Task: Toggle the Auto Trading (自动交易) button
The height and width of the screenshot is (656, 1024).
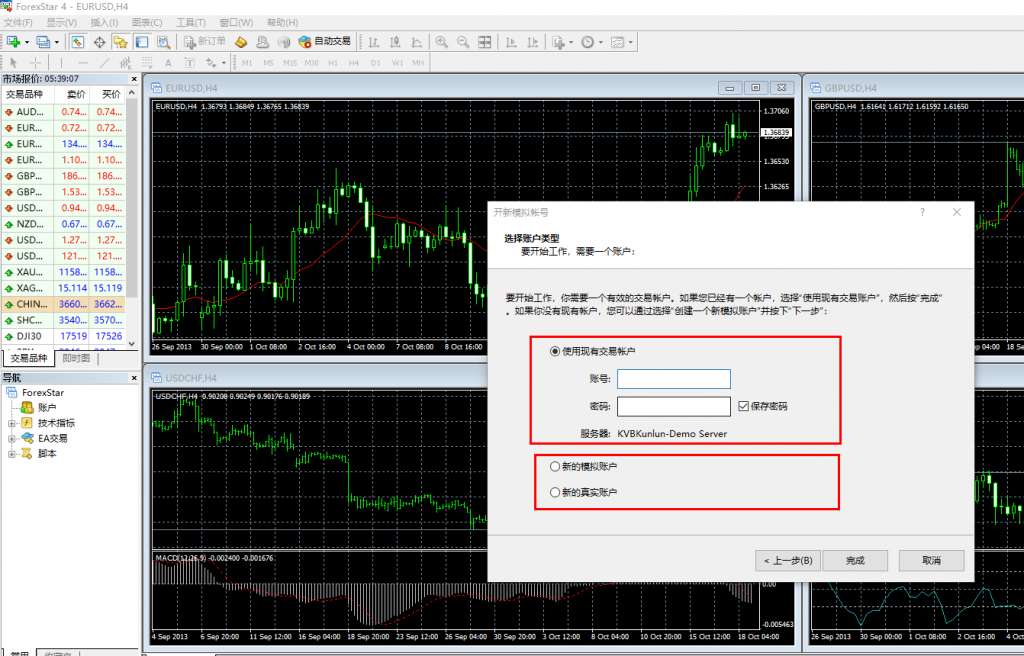Action: pyautogui.click(x=325, y=42)
